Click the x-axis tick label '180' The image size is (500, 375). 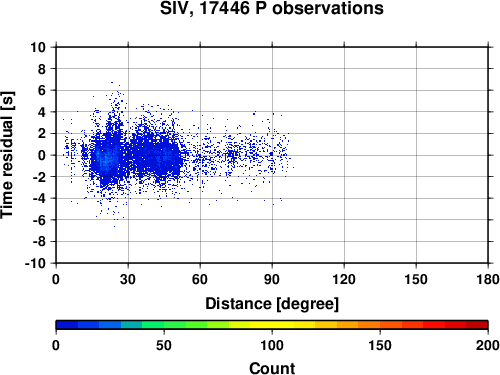488,279
